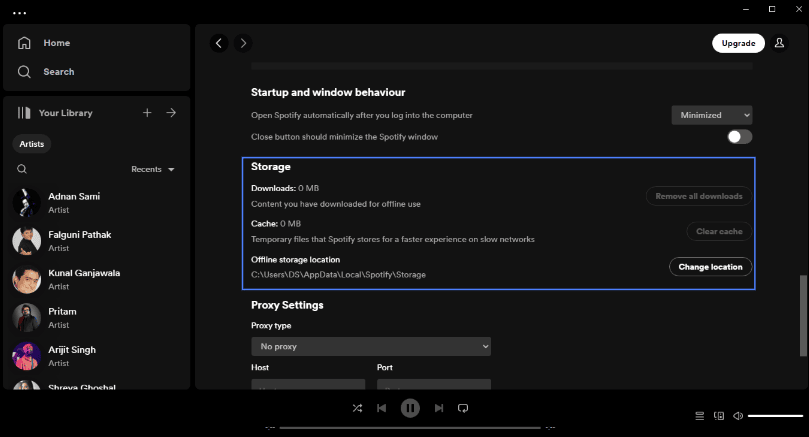The height and width of the screenshot is (437, 809).
Task: Toggle repeat mode
Action: tap(463, 408)
